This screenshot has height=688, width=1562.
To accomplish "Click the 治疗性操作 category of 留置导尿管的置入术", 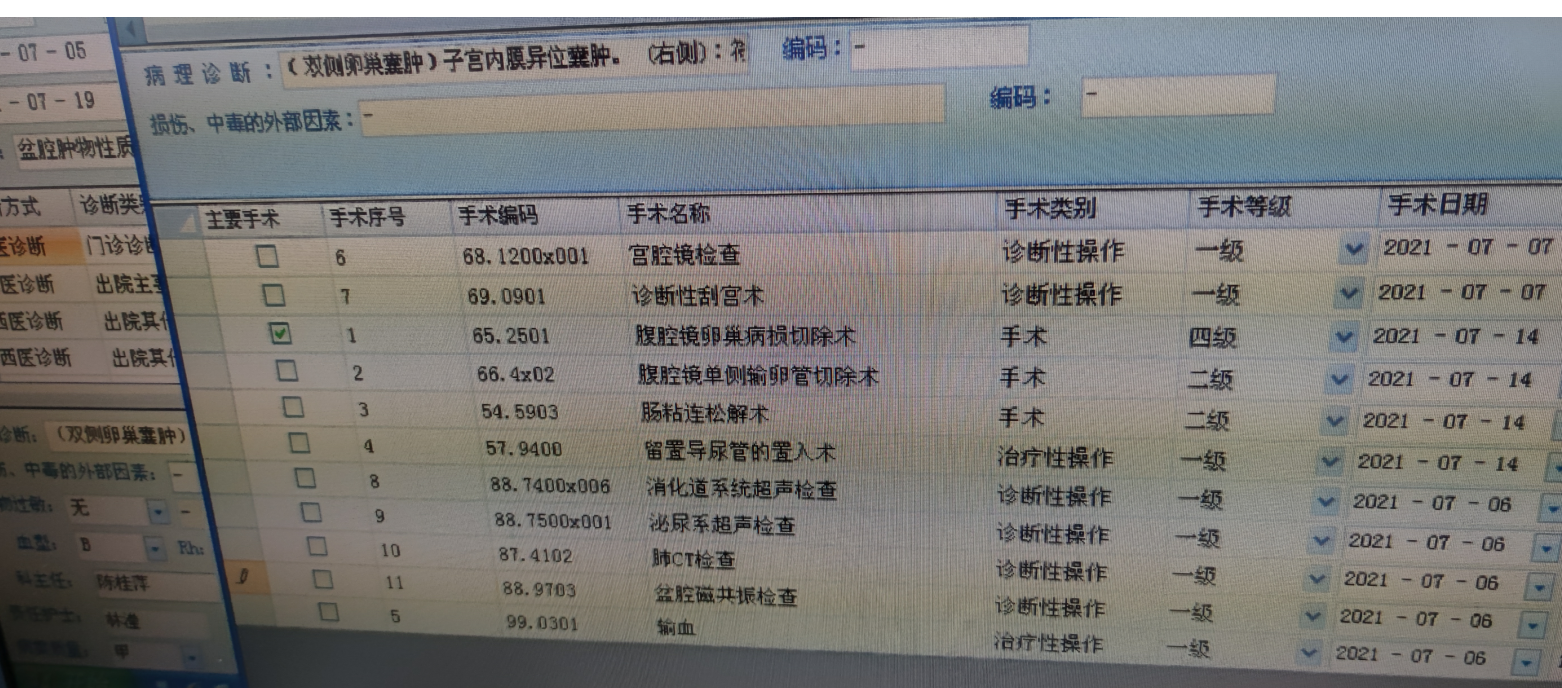I will point(1054,459).
